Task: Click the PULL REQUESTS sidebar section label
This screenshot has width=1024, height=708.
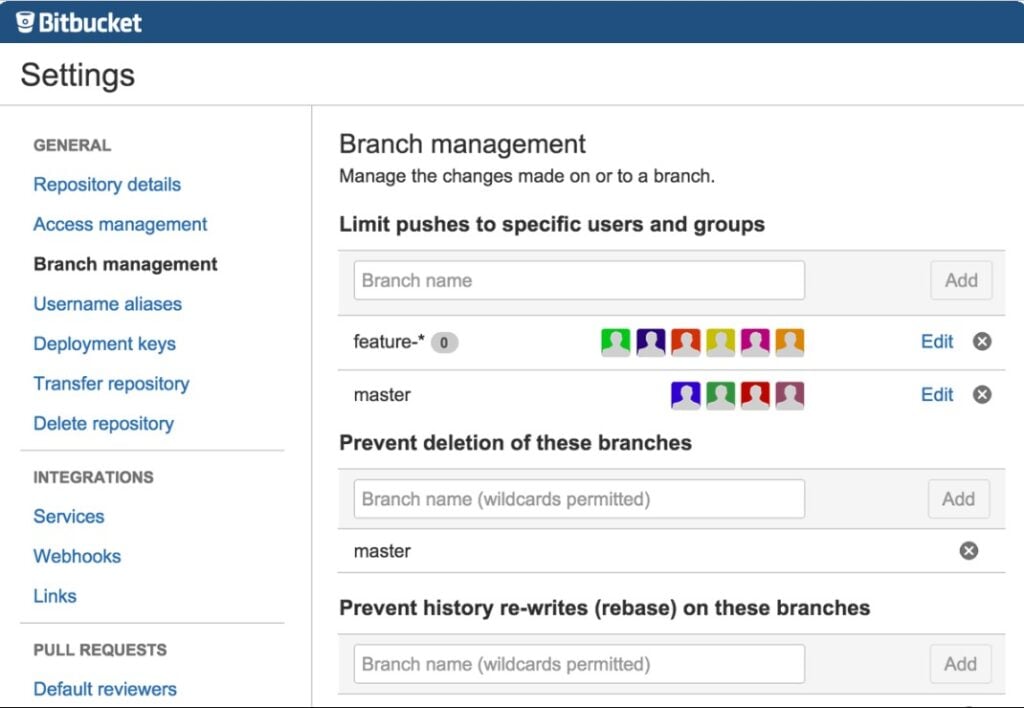Action: (100, 650)
